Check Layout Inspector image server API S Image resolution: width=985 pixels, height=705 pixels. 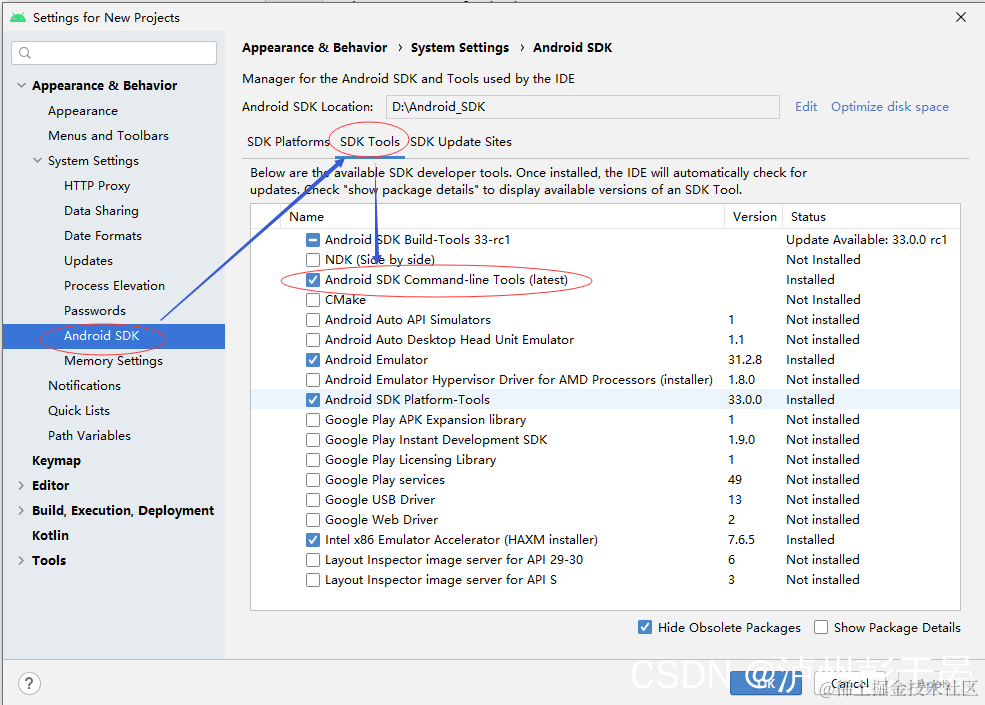pos(313,580)
